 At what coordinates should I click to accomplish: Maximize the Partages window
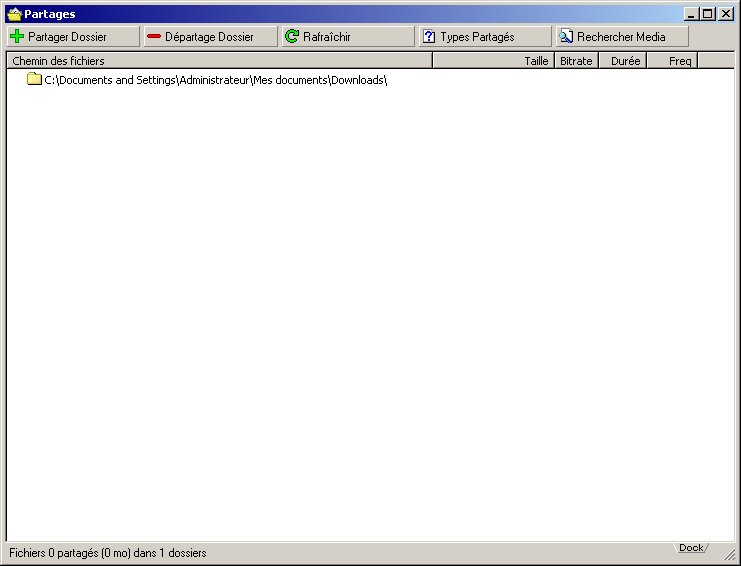coord(708,14)
